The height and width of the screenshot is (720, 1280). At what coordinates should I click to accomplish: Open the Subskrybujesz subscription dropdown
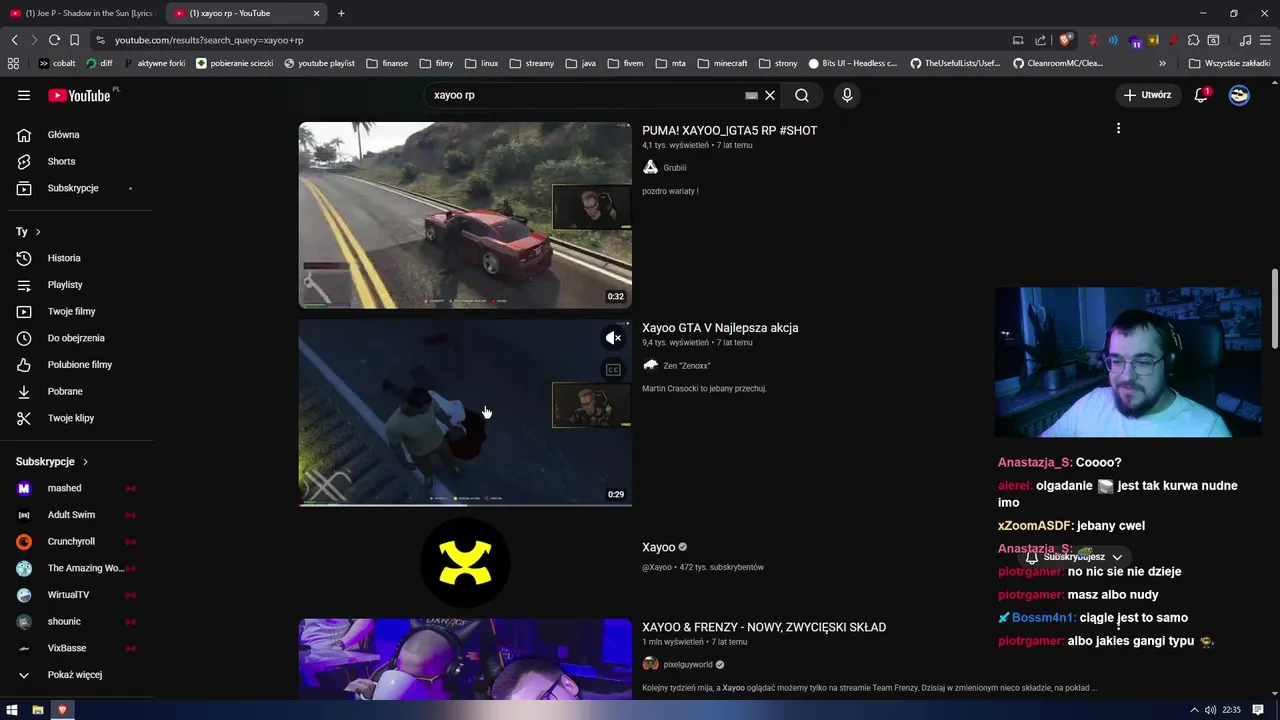[x=1075, y=557]
